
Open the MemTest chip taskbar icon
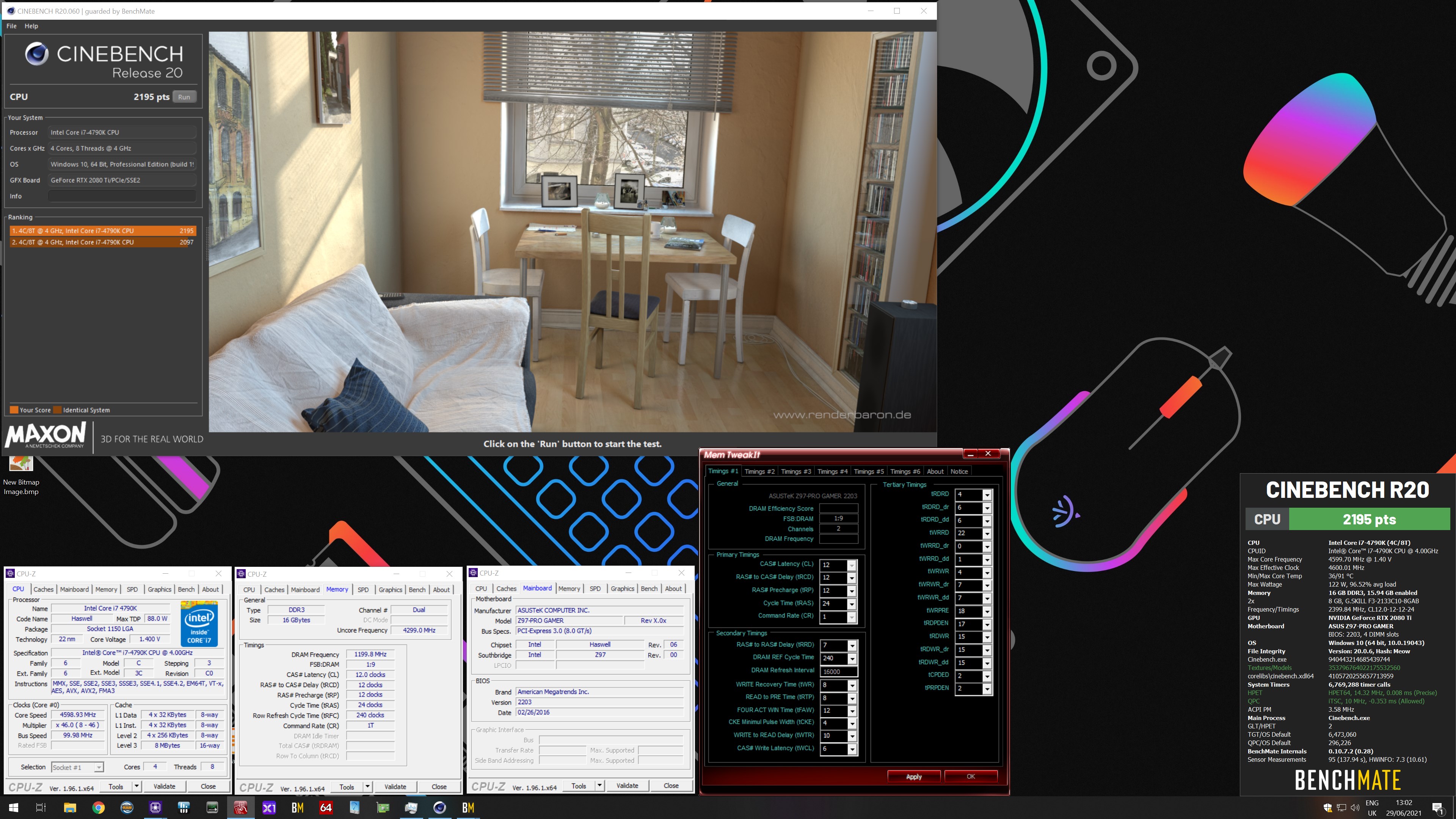click(x=212, y=808)
